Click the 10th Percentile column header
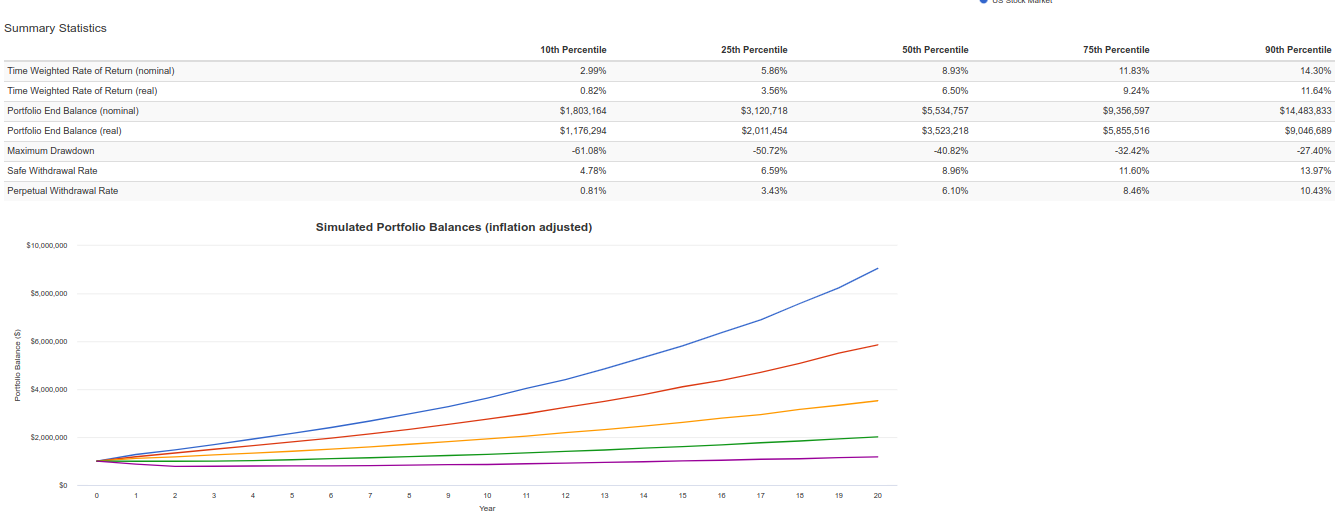The width and height of the screenshot is (1343, 523). (x=572, y=50)
